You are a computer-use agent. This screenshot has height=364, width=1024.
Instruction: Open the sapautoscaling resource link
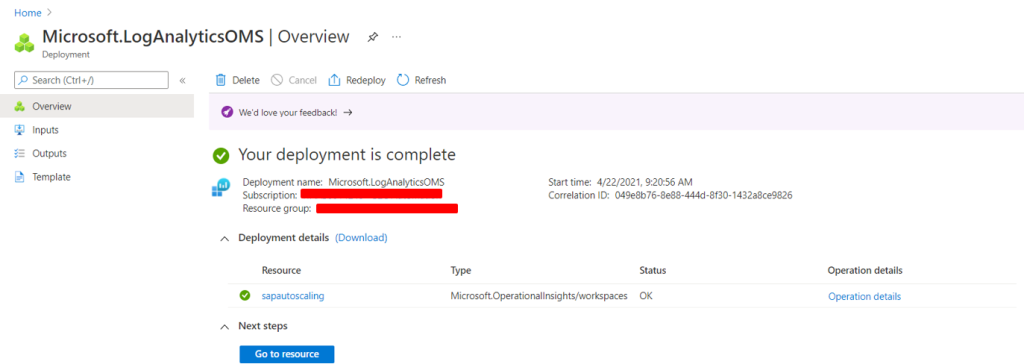[x=293, y=295]
